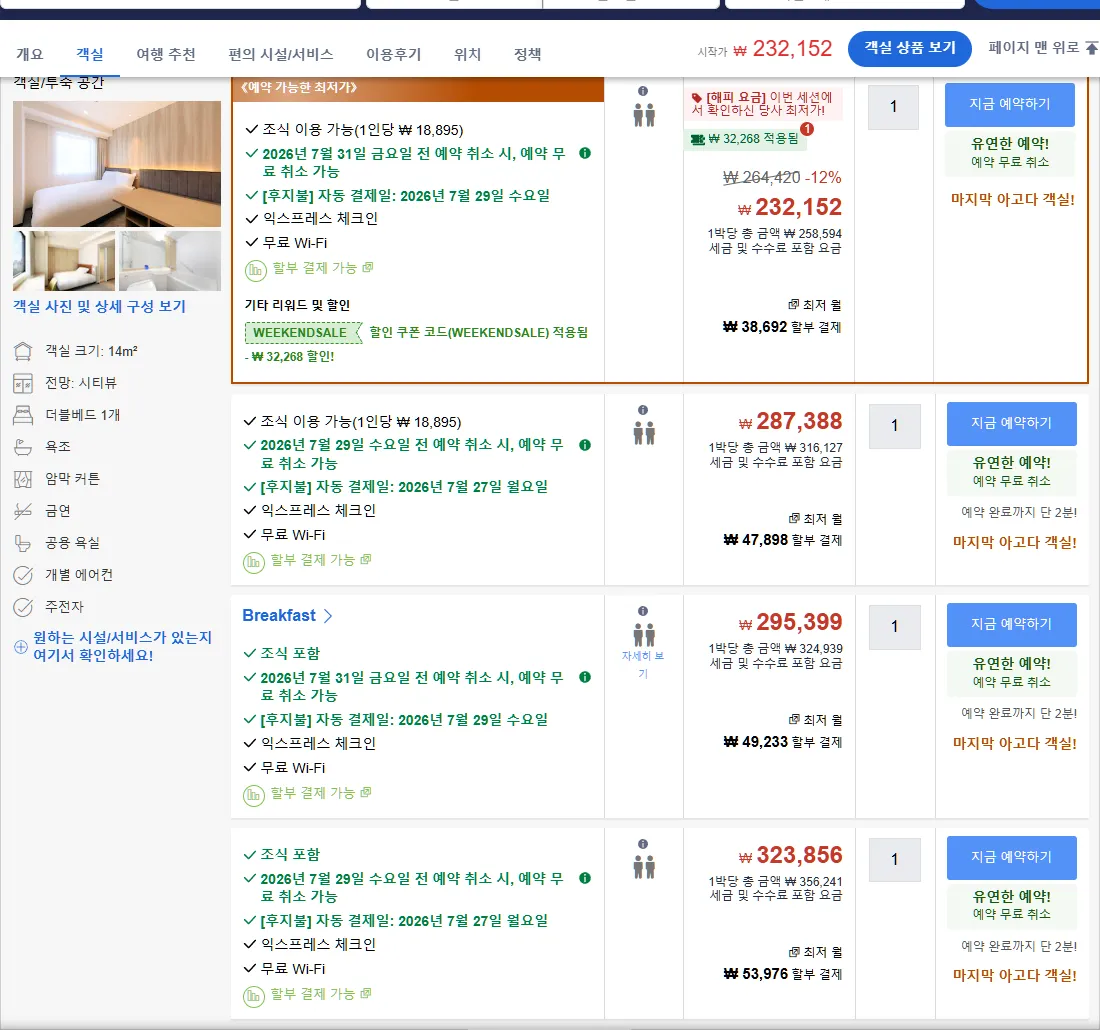Click 객실 상품 보기 button

tap(910, 48)
